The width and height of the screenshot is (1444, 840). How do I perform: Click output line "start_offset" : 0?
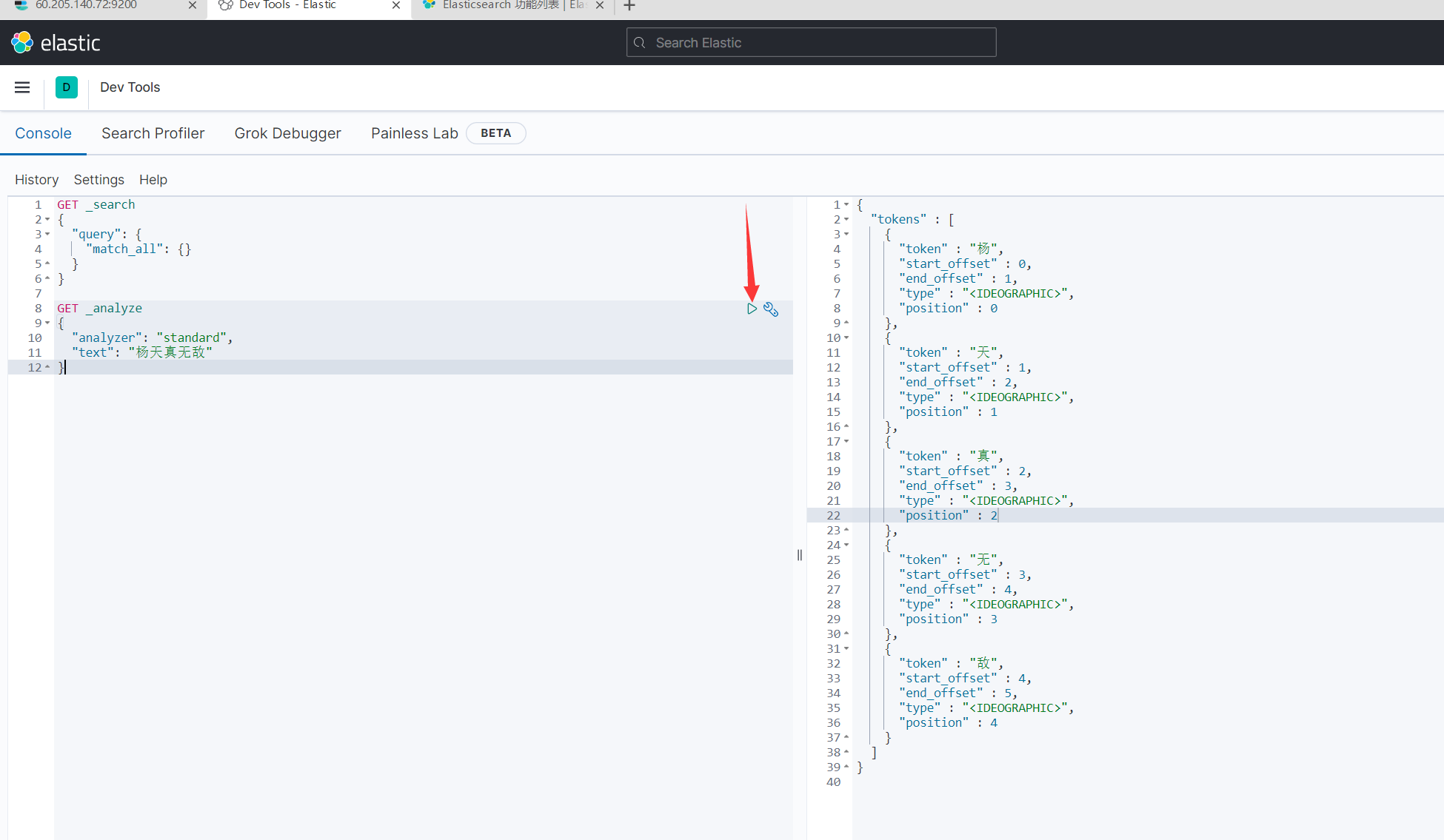(x=965, y=264)
